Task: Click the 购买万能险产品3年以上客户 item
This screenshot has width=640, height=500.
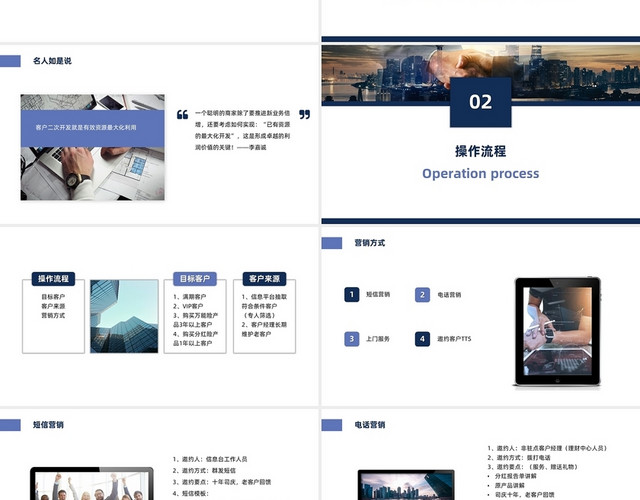Action: (x=196, y=320)
